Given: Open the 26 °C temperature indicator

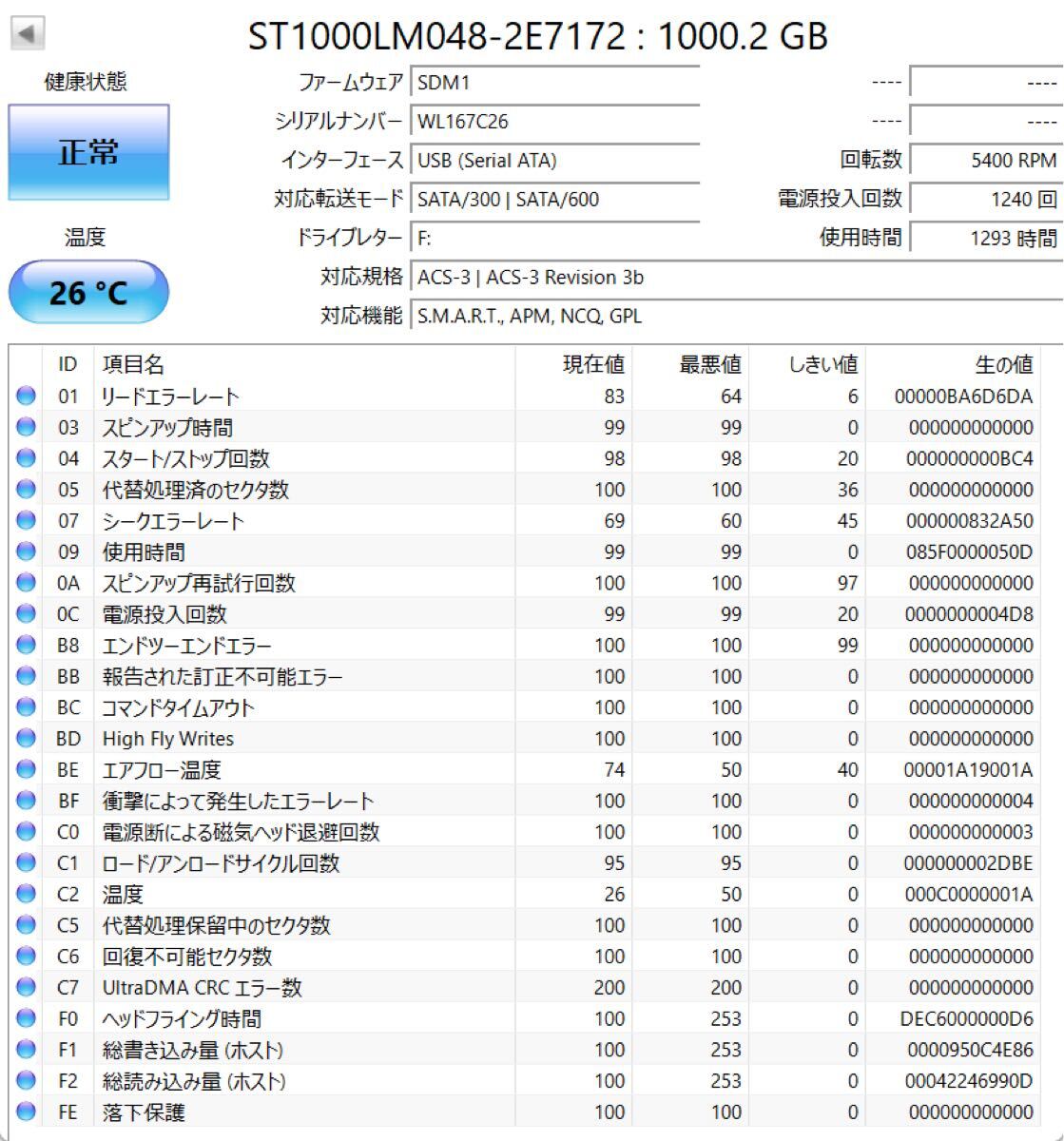Looking at the screenshot, I should (x=88, y=292).
